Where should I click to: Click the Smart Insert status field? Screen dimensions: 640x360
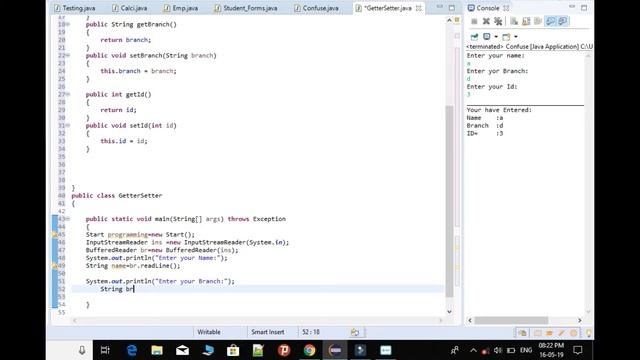pyautogui.click(x=268, y=332)
